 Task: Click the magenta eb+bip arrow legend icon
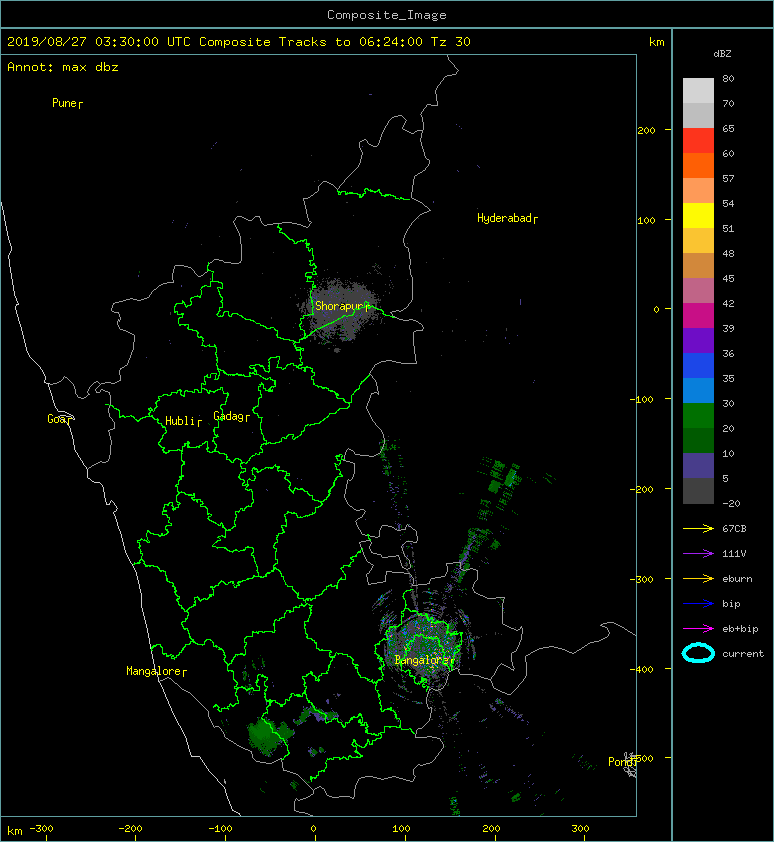(x=698, y=629)
